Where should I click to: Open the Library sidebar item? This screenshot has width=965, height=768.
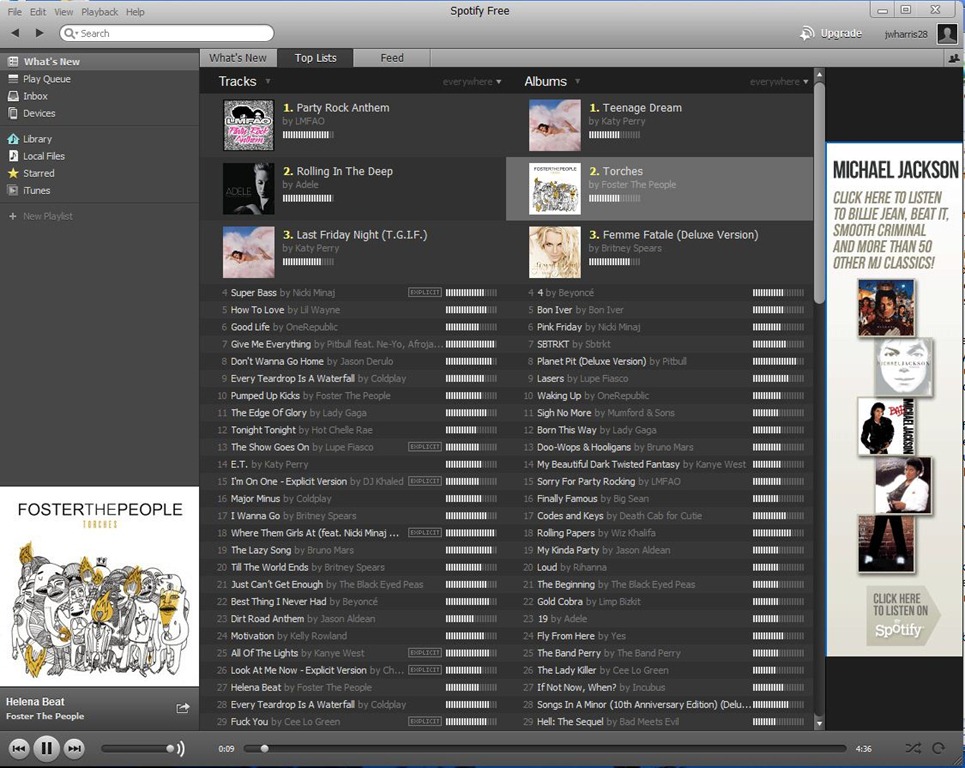click(x=100, y=139)
